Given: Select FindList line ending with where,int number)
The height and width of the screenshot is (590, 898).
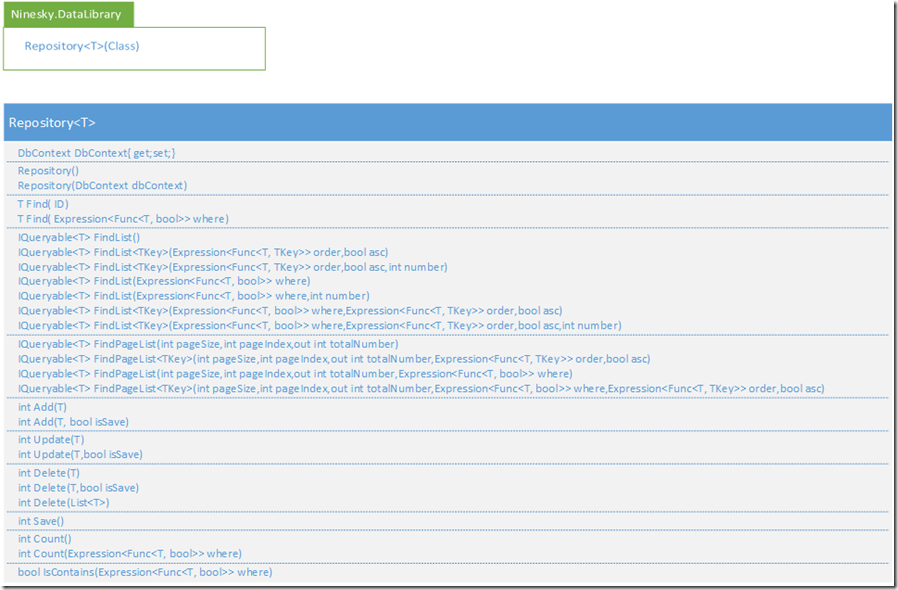Looking at the screenshot, I should (194, 296).
